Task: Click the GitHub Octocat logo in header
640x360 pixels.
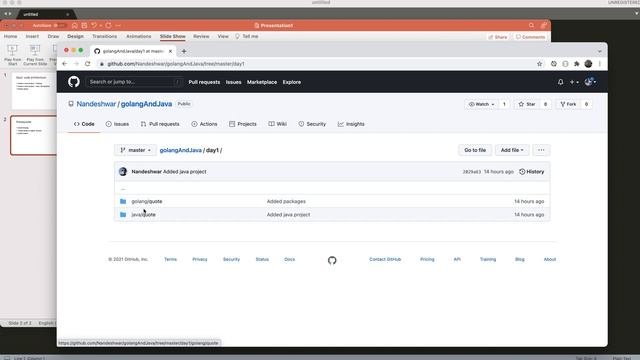Action: [74, 82]
